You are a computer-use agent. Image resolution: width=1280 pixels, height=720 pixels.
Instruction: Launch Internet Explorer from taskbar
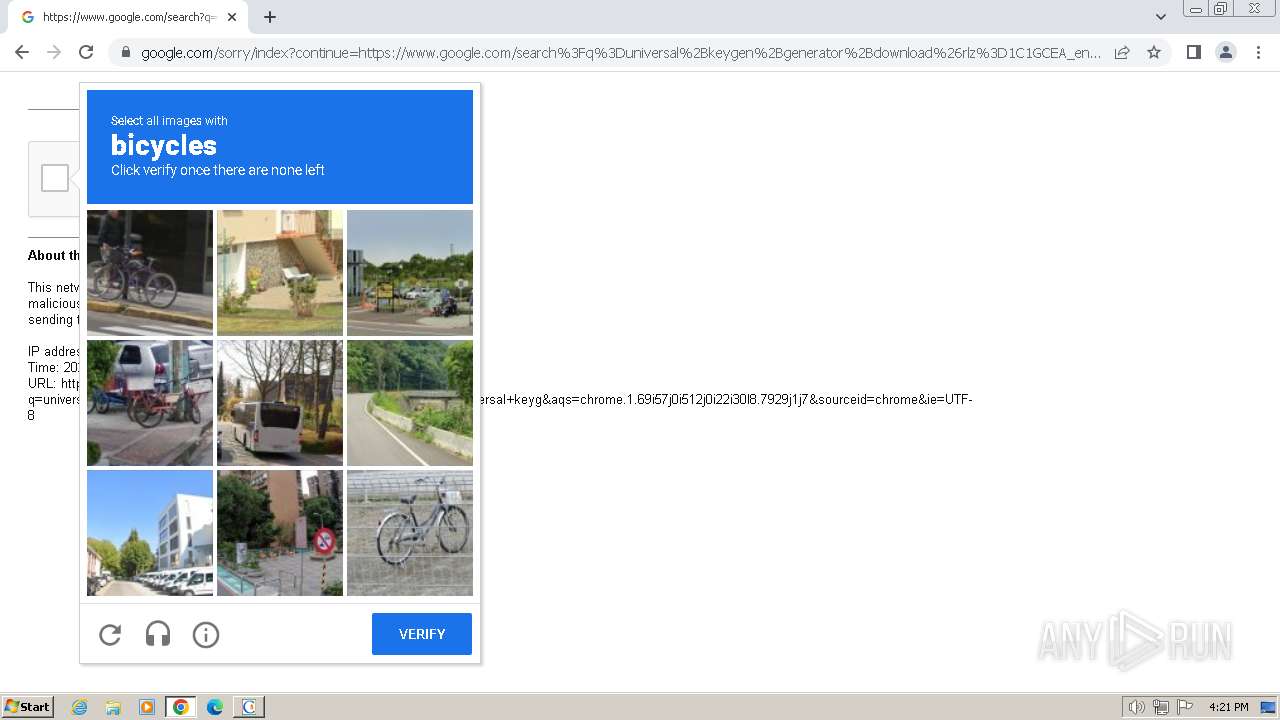tap(79, 707)
